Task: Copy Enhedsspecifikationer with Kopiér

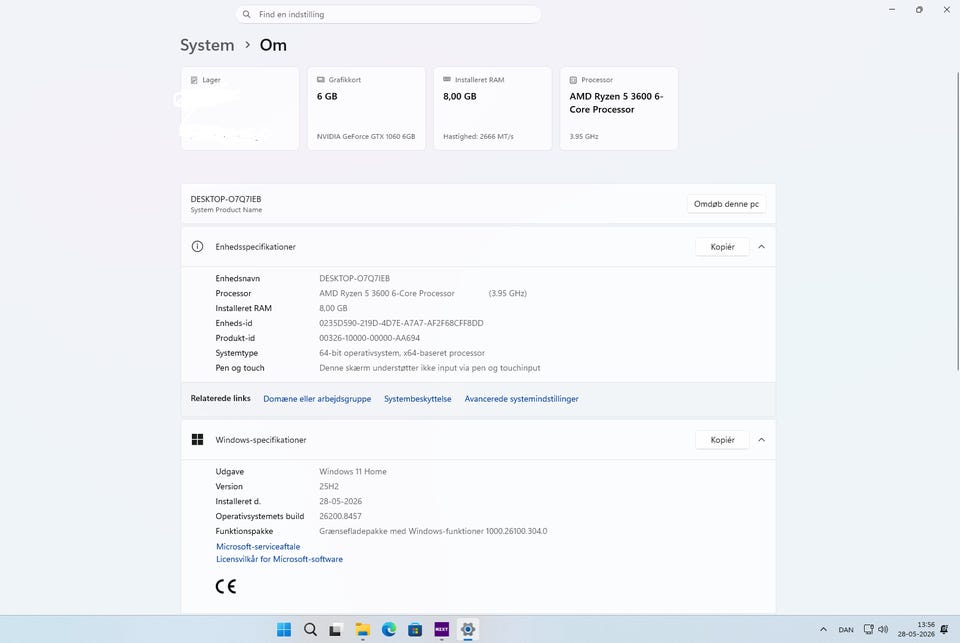Action: [x=722, y=247]
